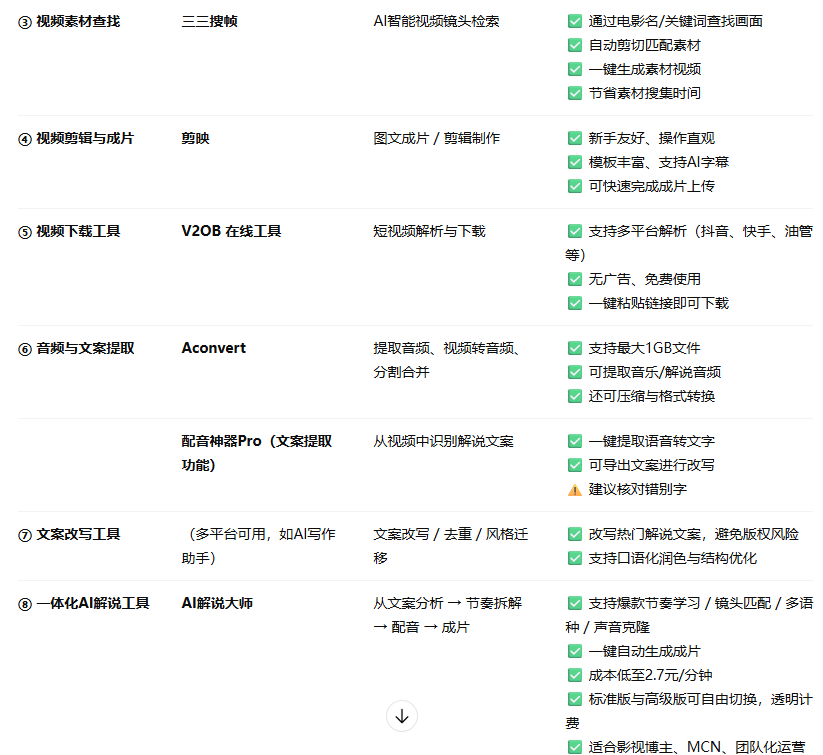Click the green check beside 通过电影名/关键词查找画面
This screenshot has height=755, width=823.
click(x=575, y=21)
